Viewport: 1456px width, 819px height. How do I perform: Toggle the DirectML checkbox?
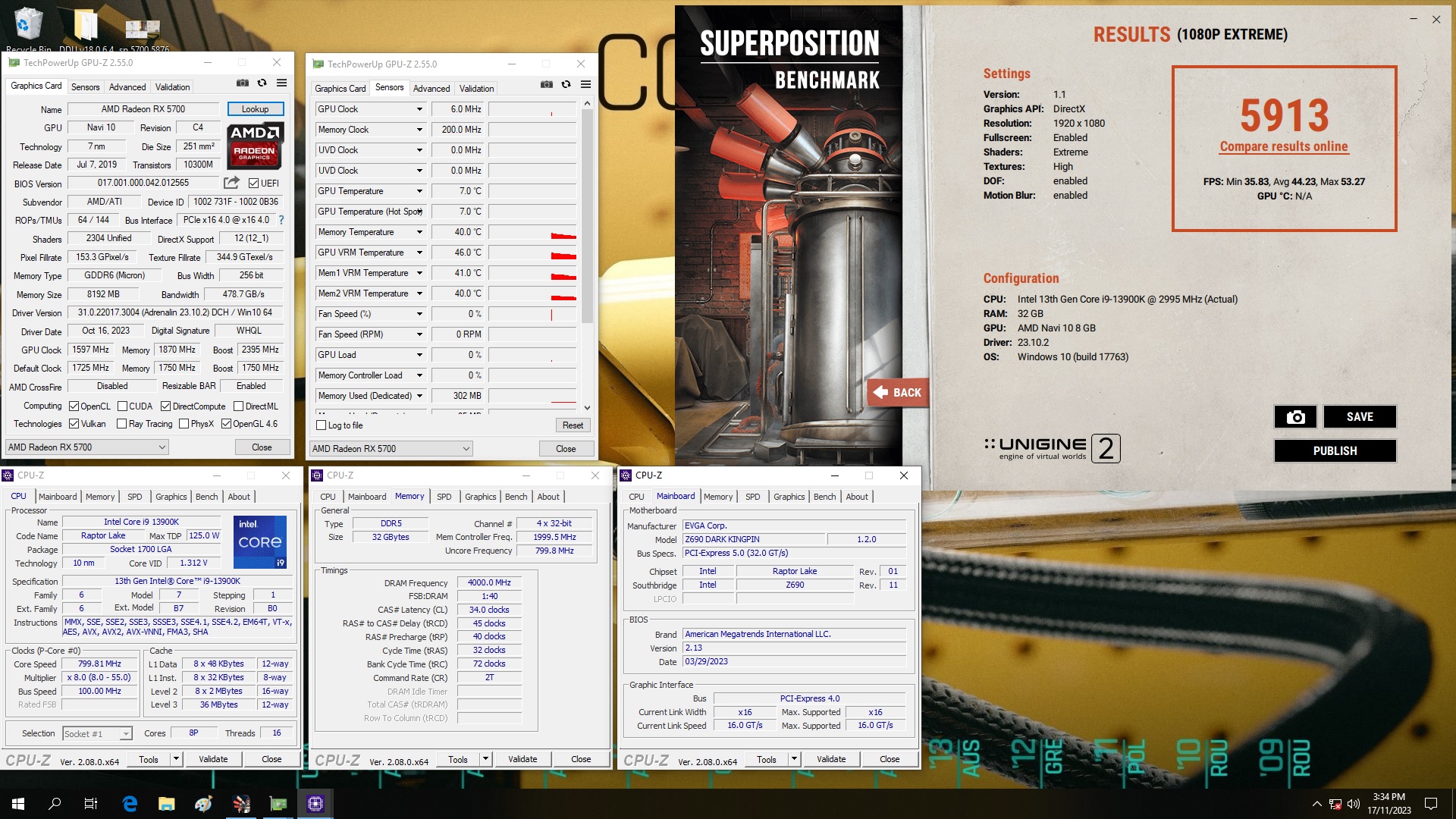click(x=238, y=406)
